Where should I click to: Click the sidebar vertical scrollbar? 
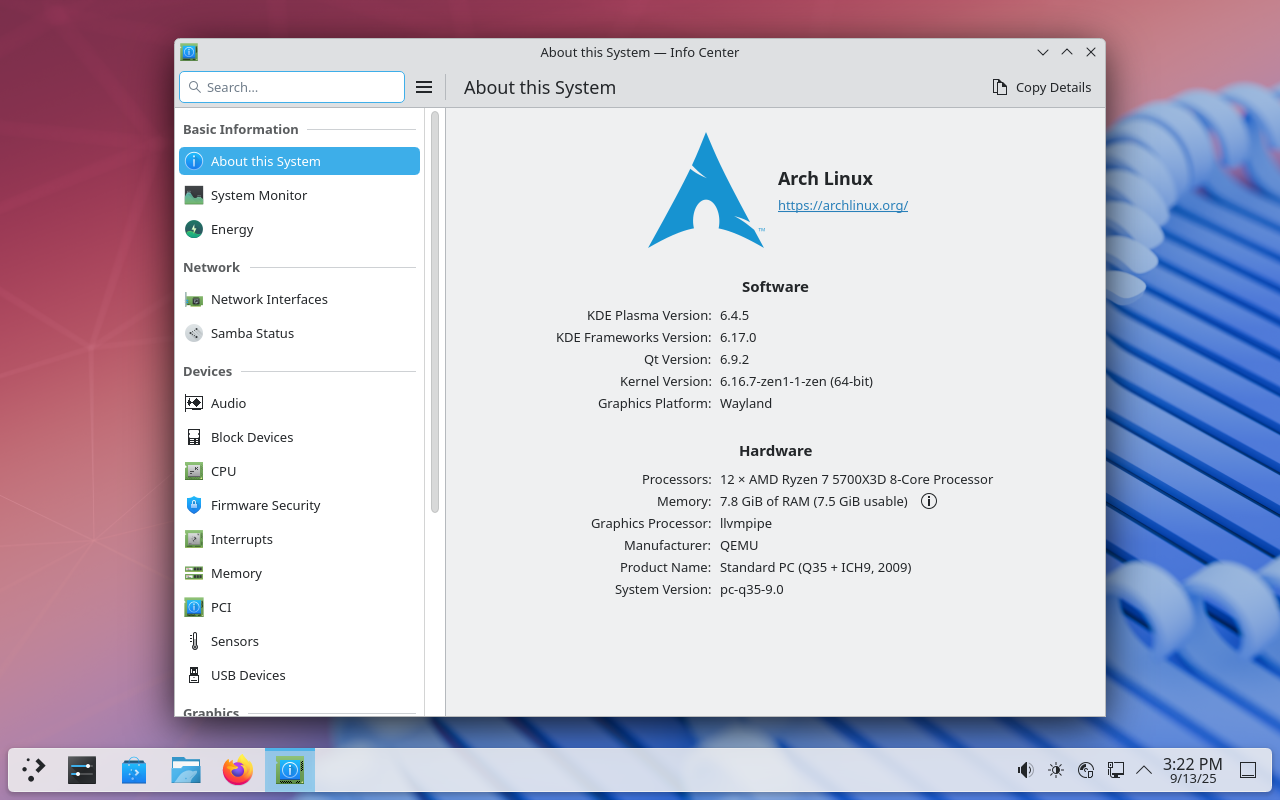pyautogui.click(x=435, y=312)
